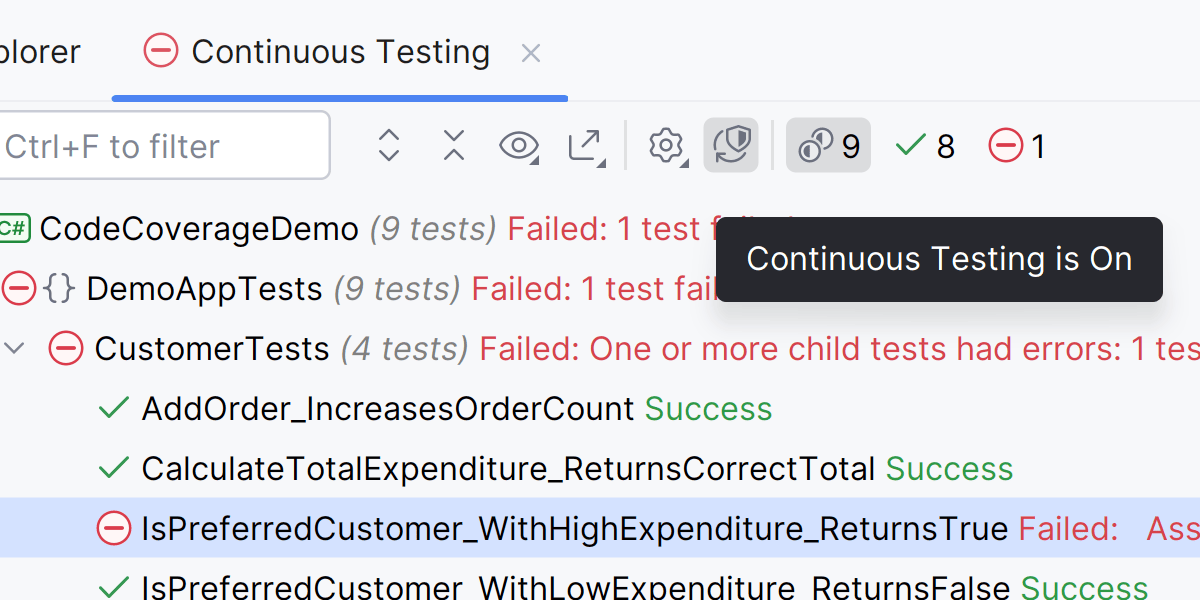The height and width of the screenshot is (600, 1200).
Task: Open the gear settings dropdown
Action: (665, 146)
